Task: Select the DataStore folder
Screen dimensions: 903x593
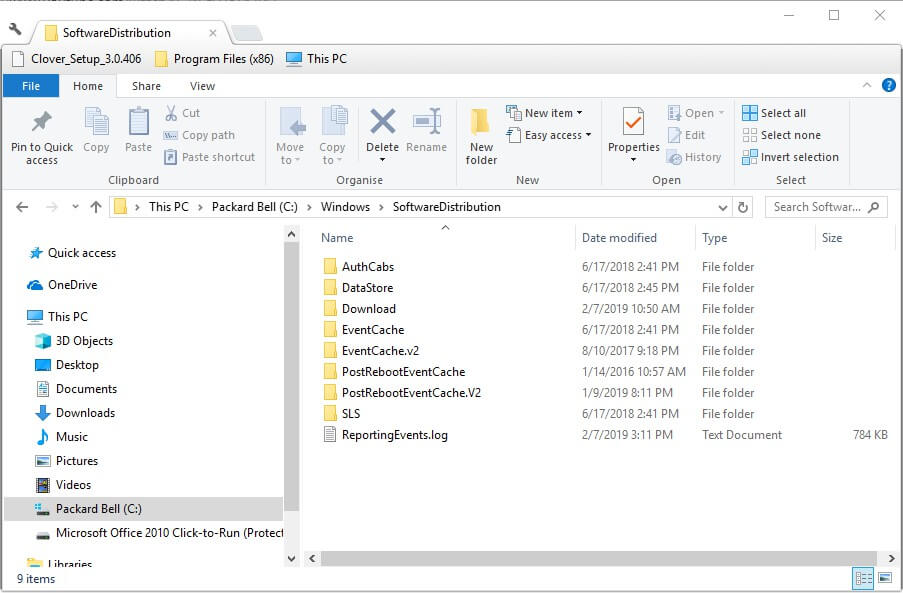Action: (367, 288)
